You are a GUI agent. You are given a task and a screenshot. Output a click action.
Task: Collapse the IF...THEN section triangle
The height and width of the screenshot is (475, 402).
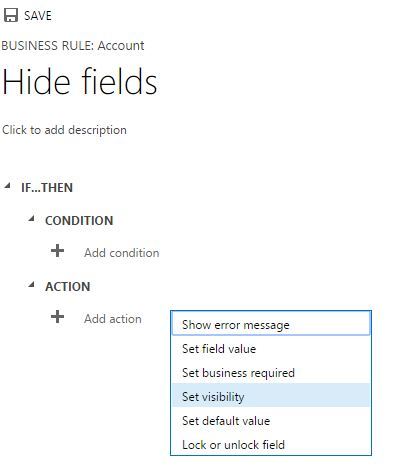pos(7,186)
